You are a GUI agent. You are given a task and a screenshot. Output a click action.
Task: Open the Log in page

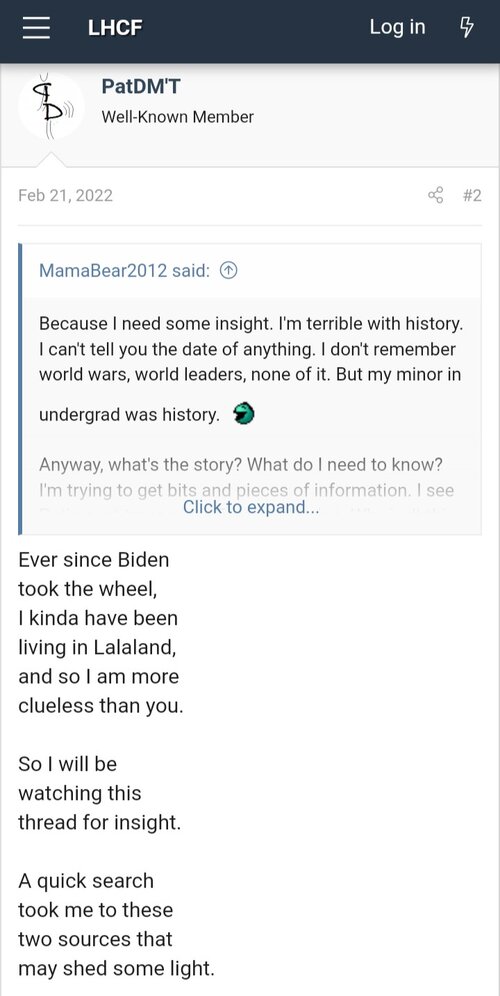click(x=397, y=27)
